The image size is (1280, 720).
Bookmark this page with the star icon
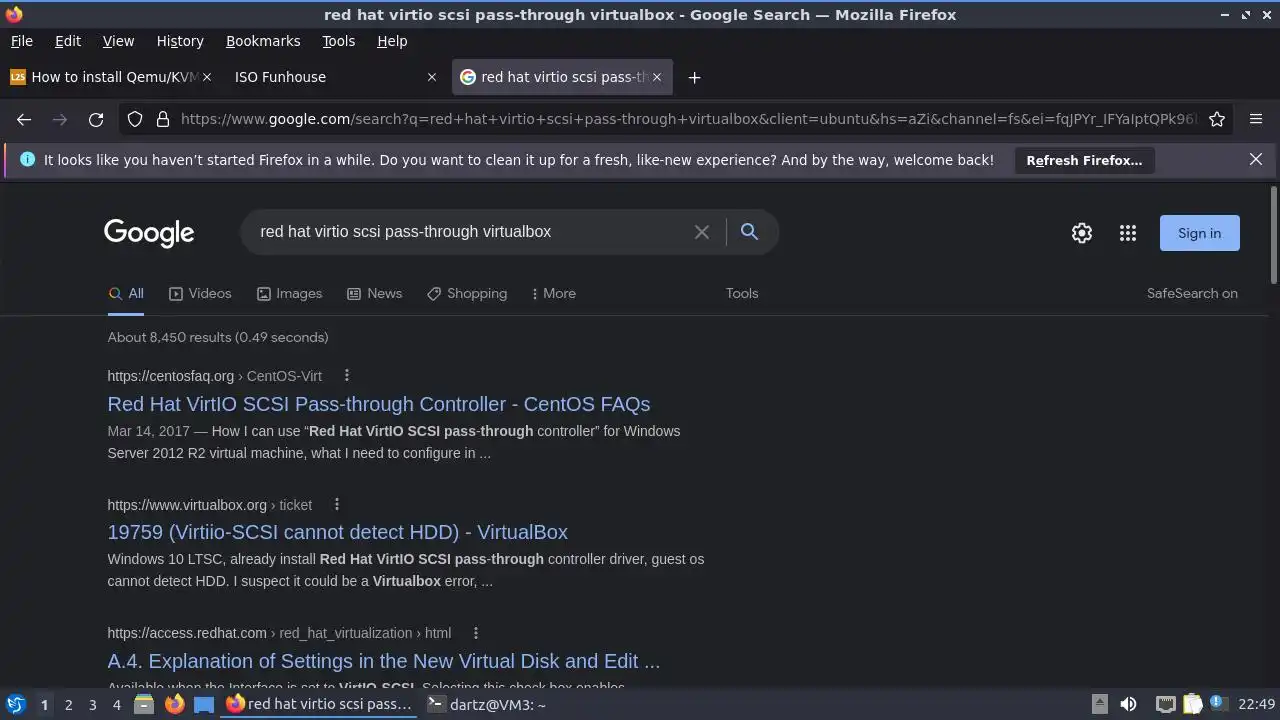1217,119
